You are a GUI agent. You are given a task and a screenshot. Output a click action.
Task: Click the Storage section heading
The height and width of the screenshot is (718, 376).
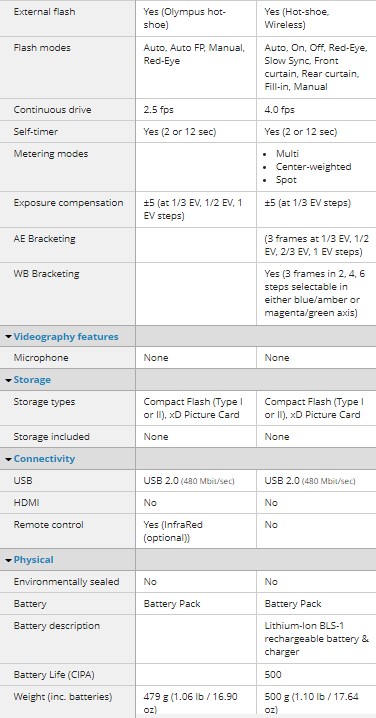coord(32,380)
